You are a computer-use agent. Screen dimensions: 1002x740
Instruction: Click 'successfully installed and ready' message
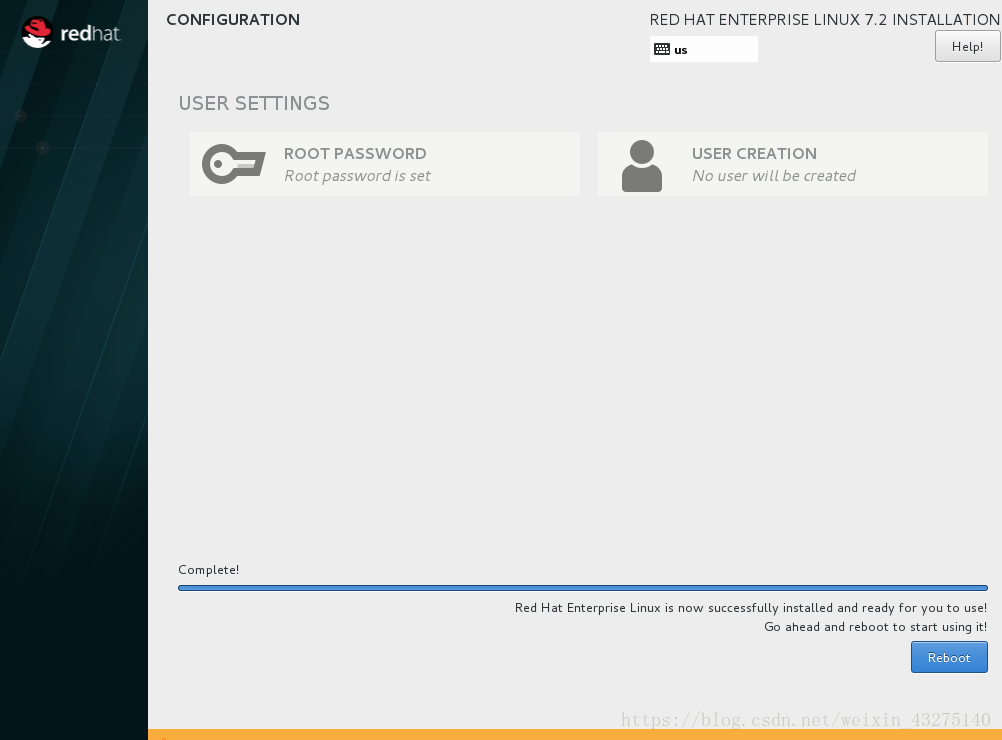(751, 608)
